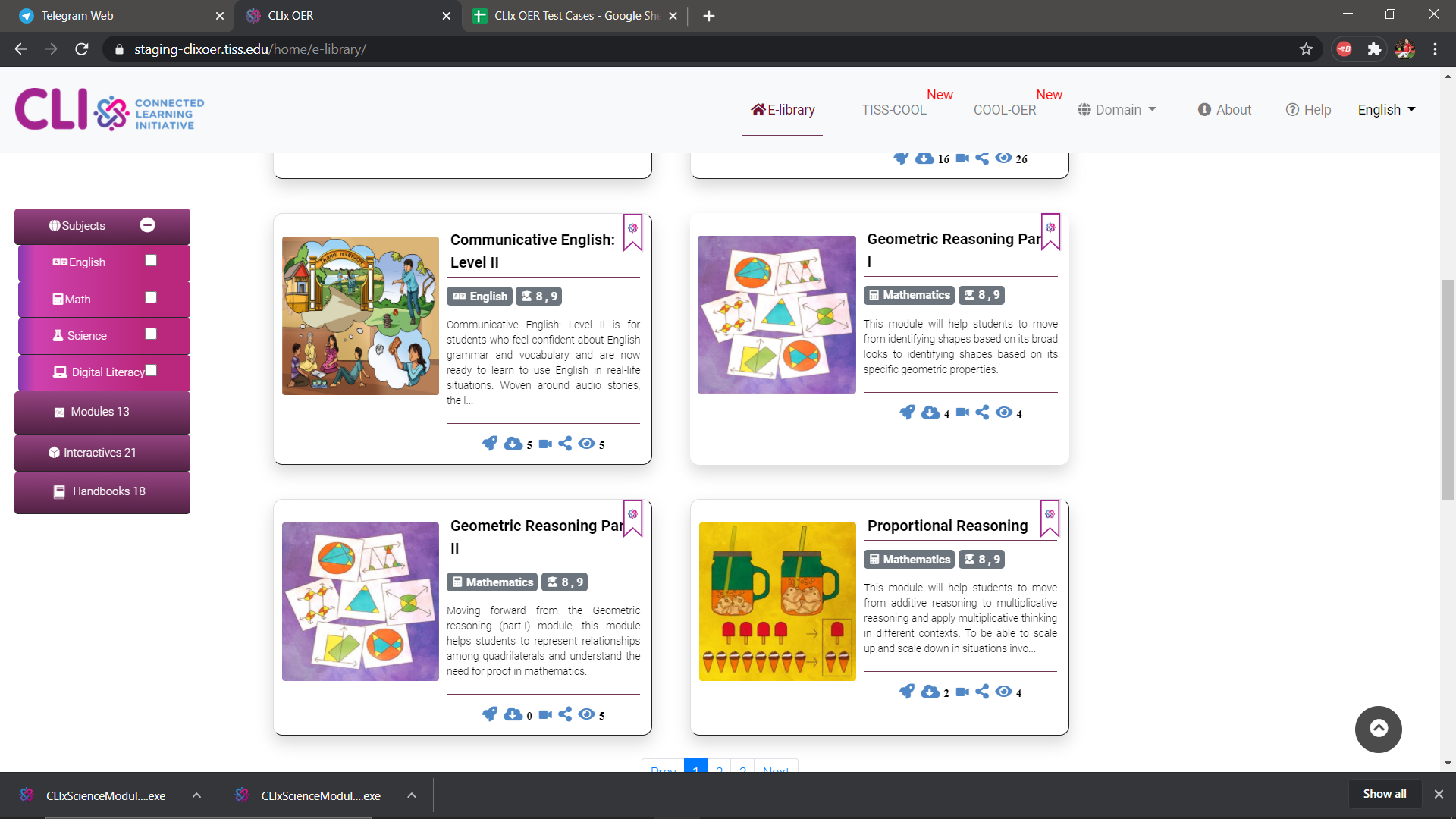Expand the English language dropdown
Viewport: 1456px width, 819px height.
1386,110
